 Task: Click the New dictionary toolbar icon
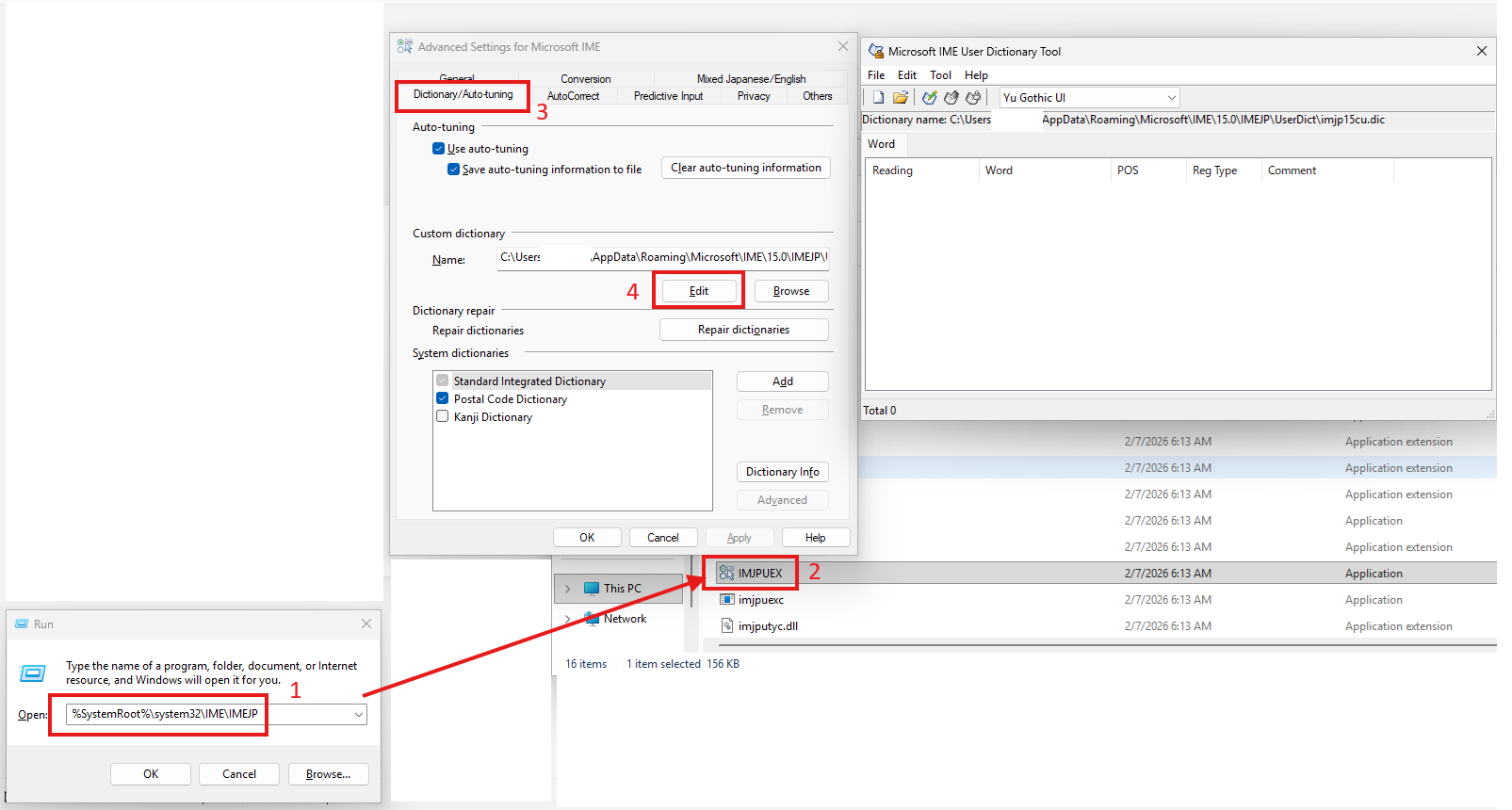(878, 98)
